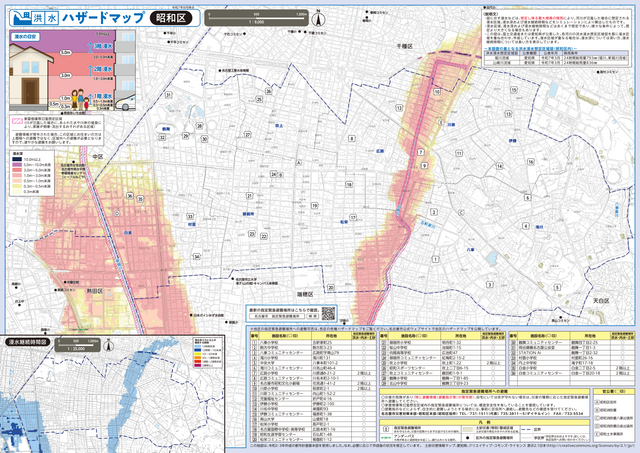Click shelter marker number 13

tap(508, 114)
